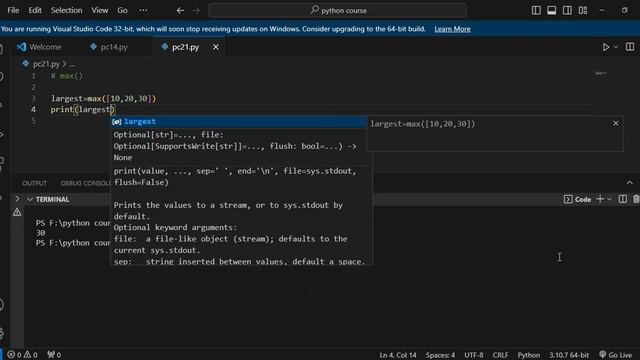Click the comment line # max()
Viewport: 640px width, 360px height.
(67, 76)
